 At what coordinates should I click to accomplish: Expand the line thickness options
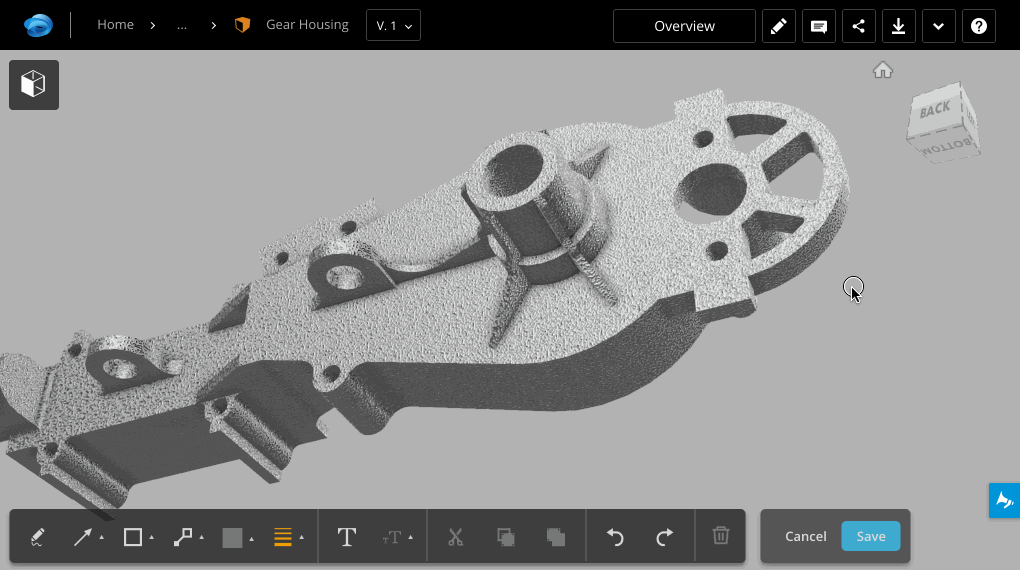coord(288,537)
